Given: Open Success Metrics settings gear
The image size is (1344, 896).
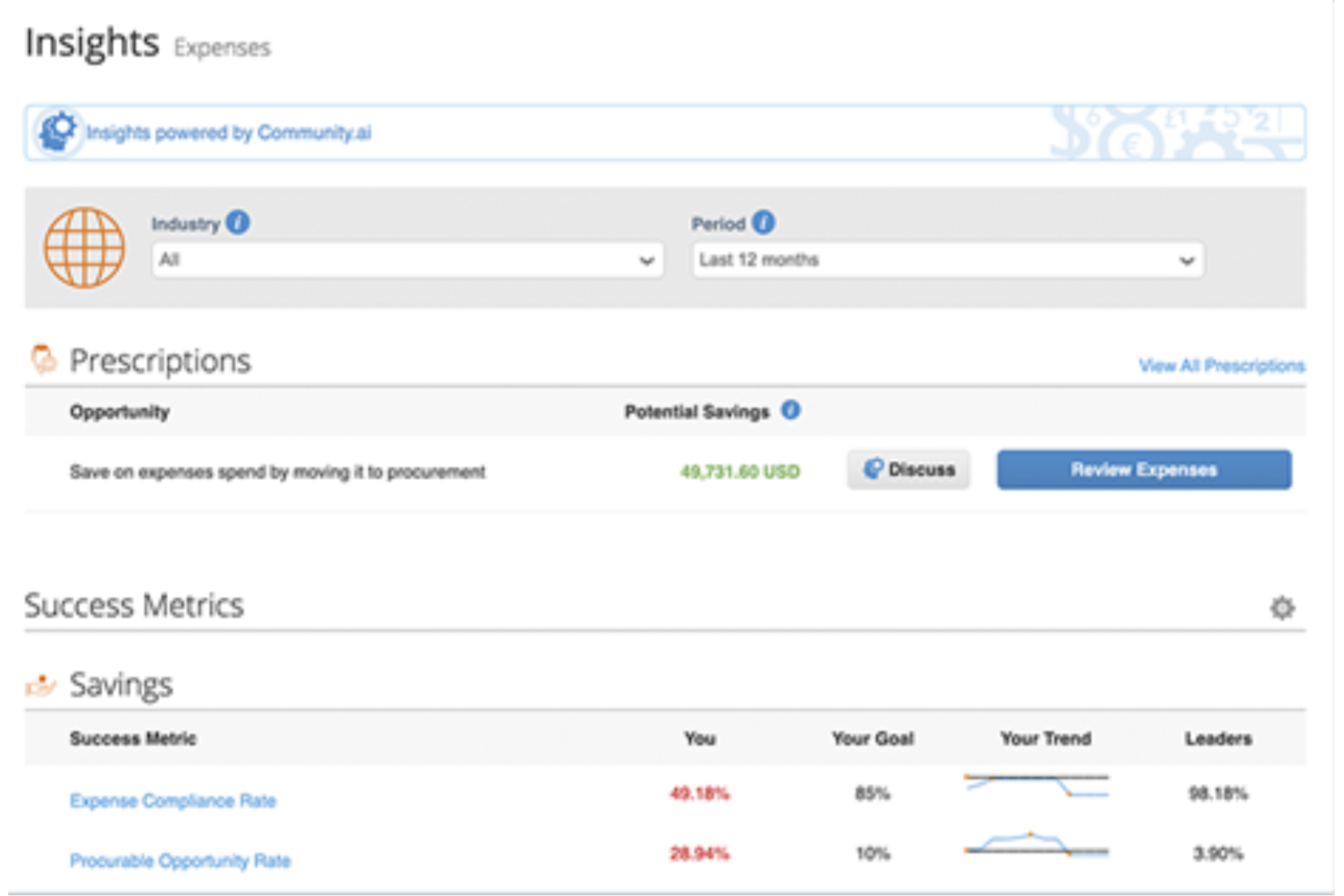Looking at the screenshot, I should 1283,607.
